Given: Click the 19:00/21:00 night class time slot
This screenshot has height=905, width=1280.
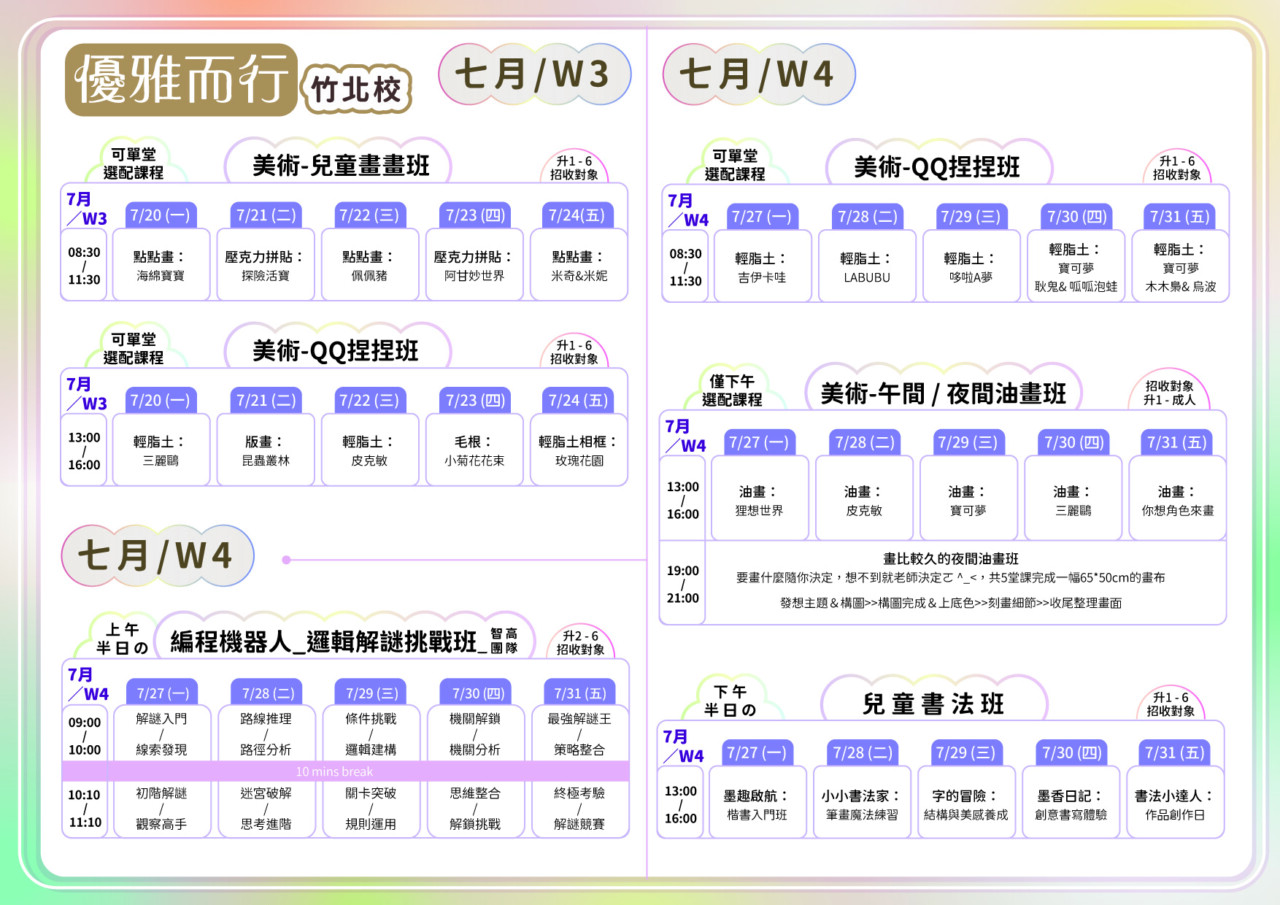Looking at the screenshot, I should click(683, 584).
